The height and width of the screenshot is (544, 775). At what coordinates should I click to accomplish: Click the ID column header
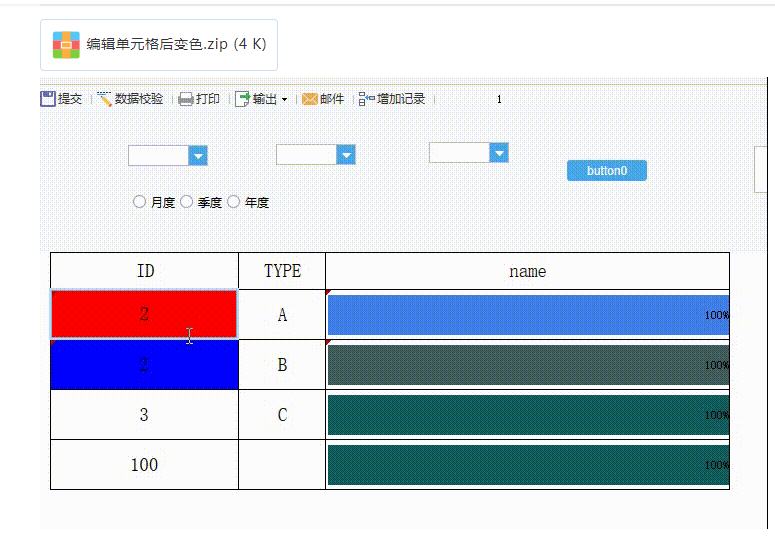click(145, 271)
